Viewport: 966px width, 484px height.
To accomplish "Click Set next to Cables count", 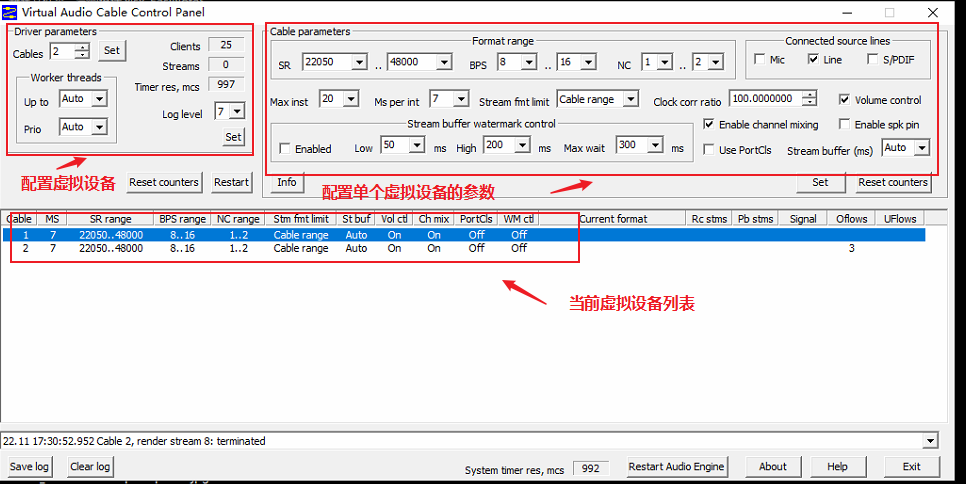I will pyautogui.click(x=112, y=50).
